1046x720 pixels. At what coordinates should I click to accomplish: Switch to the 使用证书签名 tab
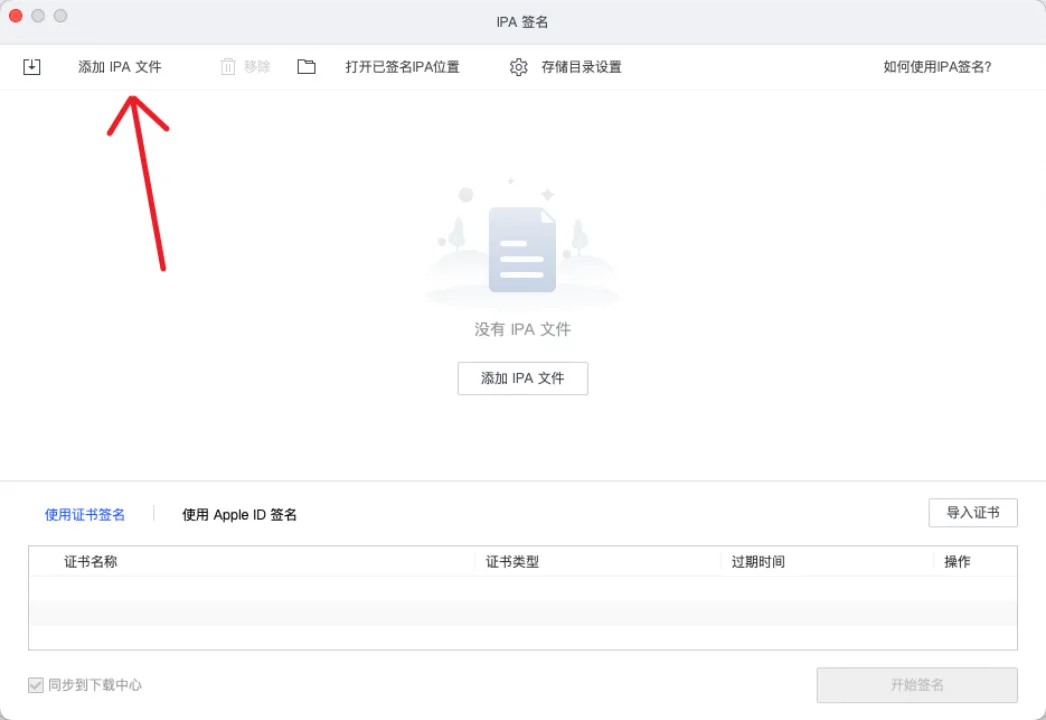(85, 514)
